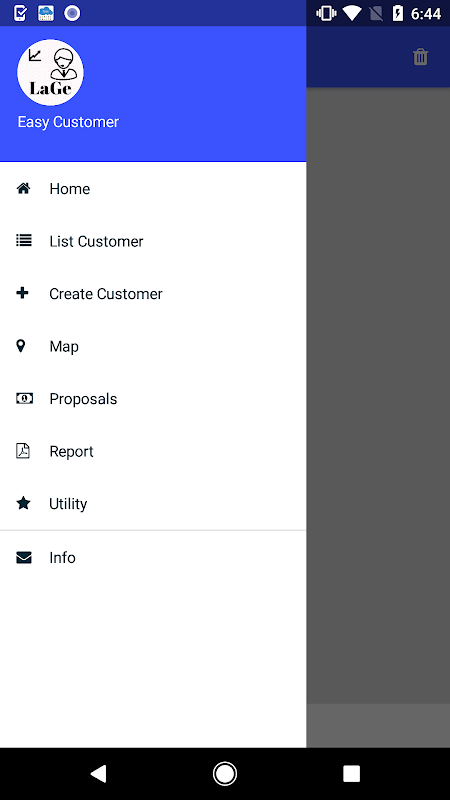Open the Proposals menu item
Viewport: 450px width, 800px height.
tap(153, 398)
